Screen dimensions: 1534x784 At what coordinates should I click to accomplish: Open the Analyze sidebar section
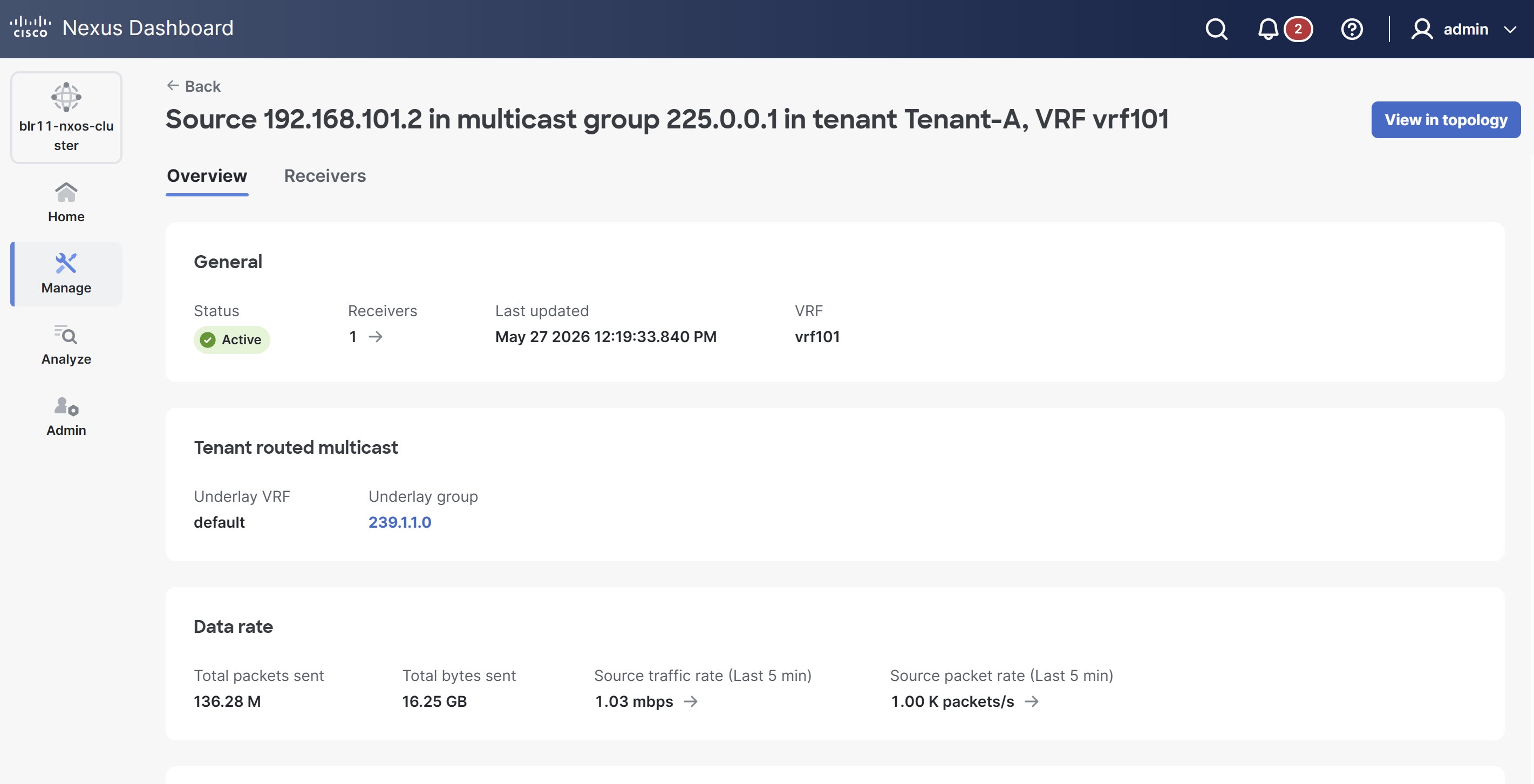coord(66,345)
